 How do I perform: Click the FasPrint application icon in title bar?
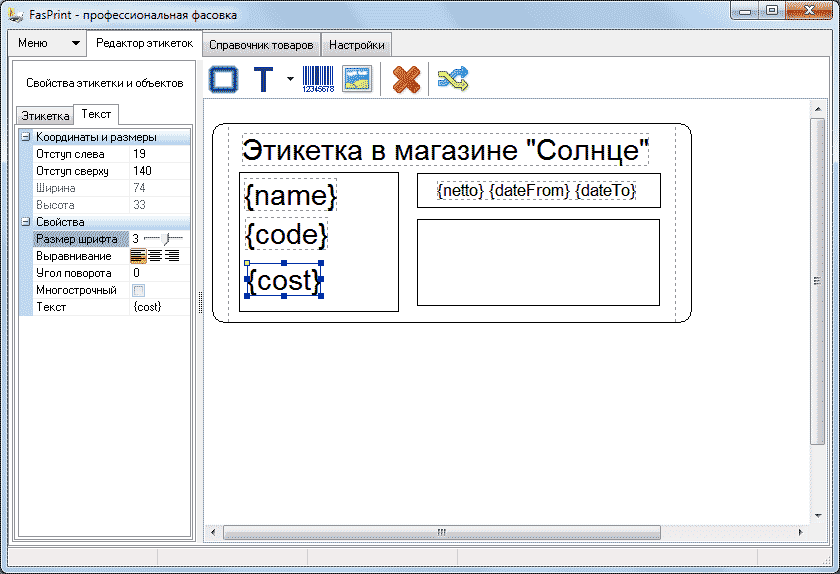(x=16, y=14)
